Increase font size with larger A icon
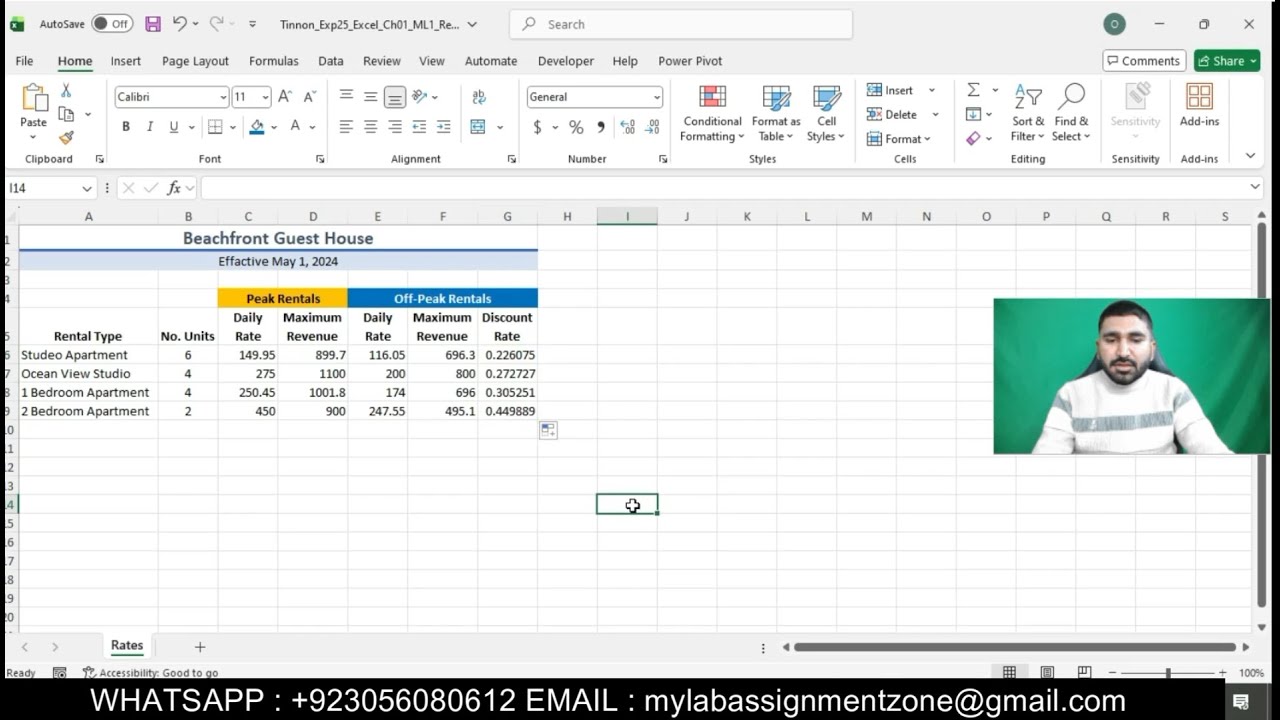 tap(285, 97)
